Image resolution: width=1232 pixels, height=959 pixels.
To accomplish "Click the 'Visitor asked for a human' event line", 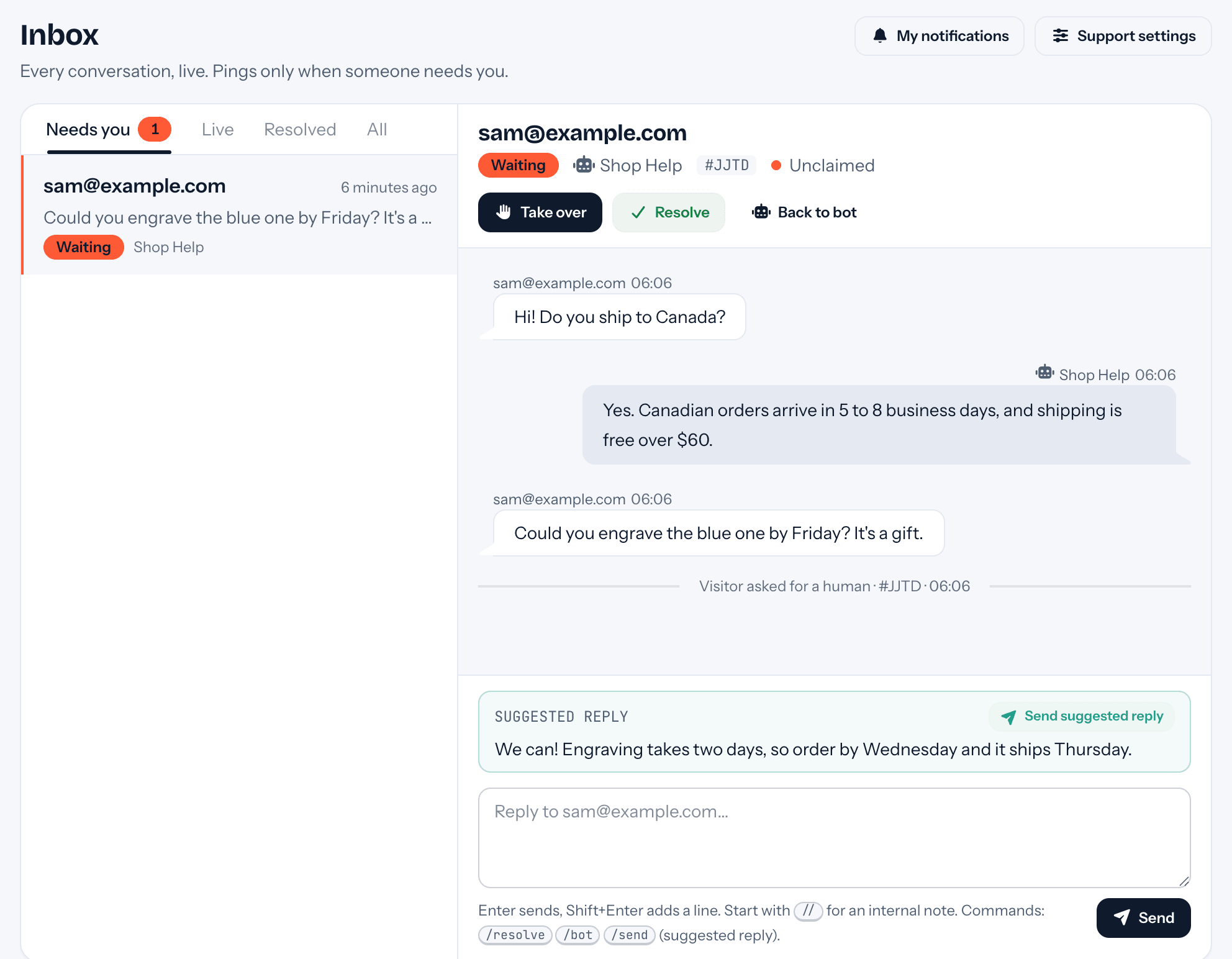I will pyautogui.click(x=834, y=586).
